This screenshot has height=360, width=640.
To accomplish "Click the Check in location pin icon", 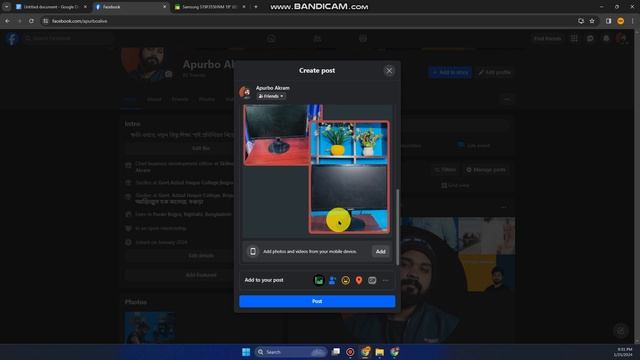I will (359, 280).
